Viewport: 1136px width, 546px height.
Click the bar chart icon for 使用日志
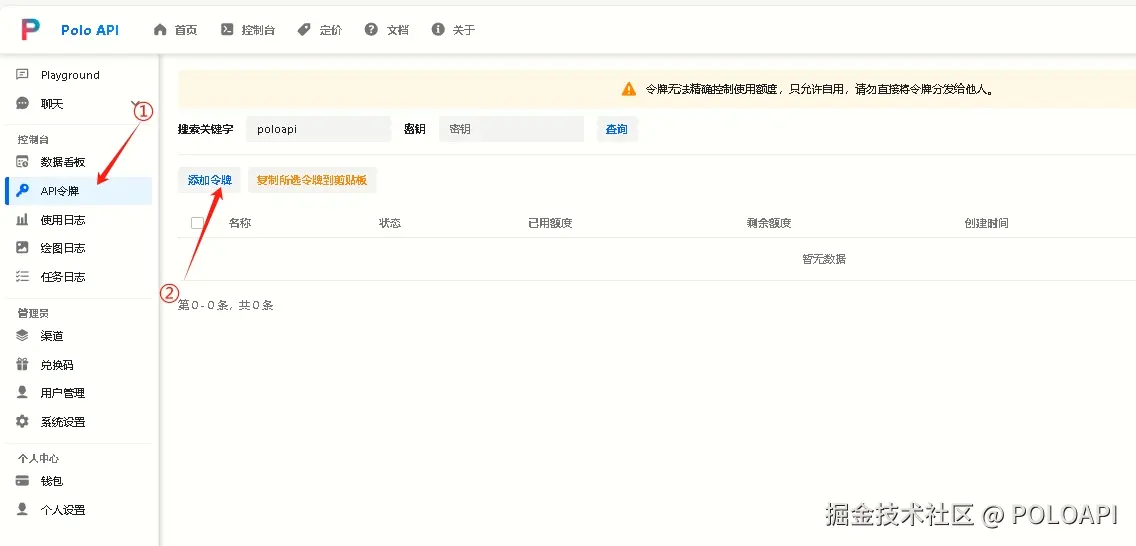[x=22, y=219]
